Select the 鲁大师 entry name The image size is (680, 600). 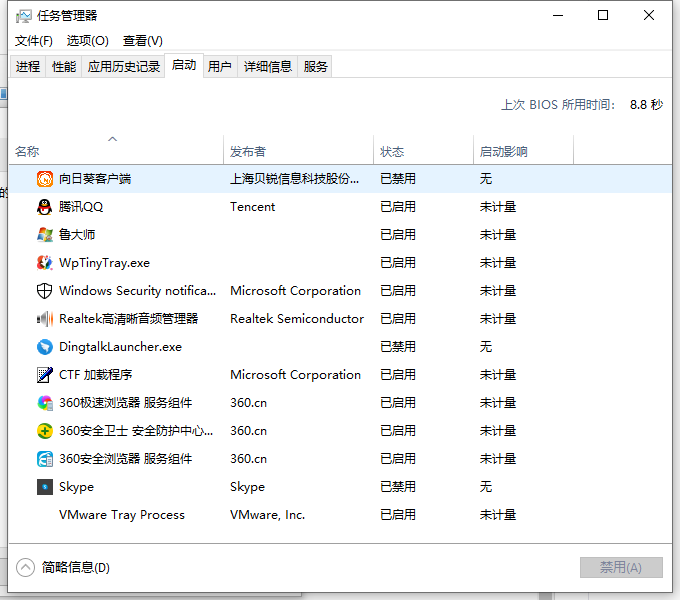coord(77,235)
